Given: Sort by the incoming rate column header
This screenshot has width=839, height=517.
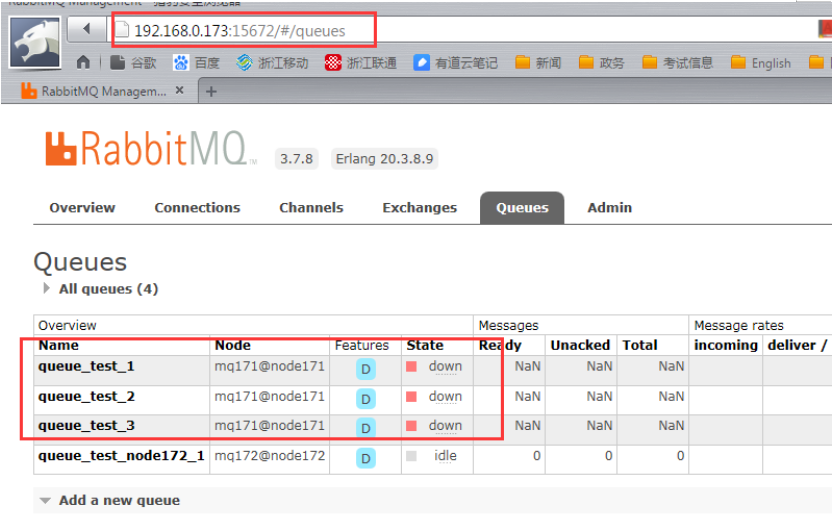Looking at the screenshot, I should [x=726, y=345].
